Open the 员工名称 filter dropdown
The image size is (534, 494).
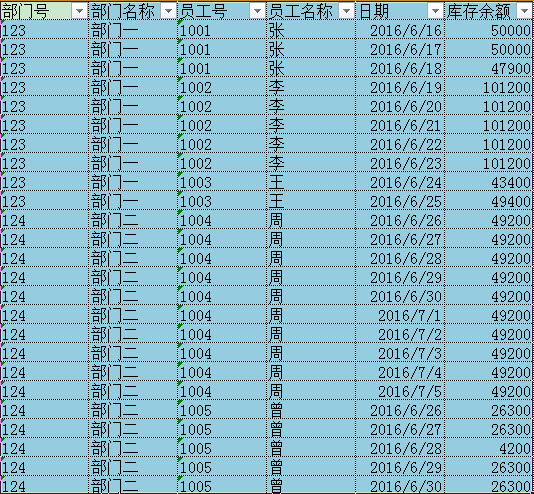(x=347, y=11)
